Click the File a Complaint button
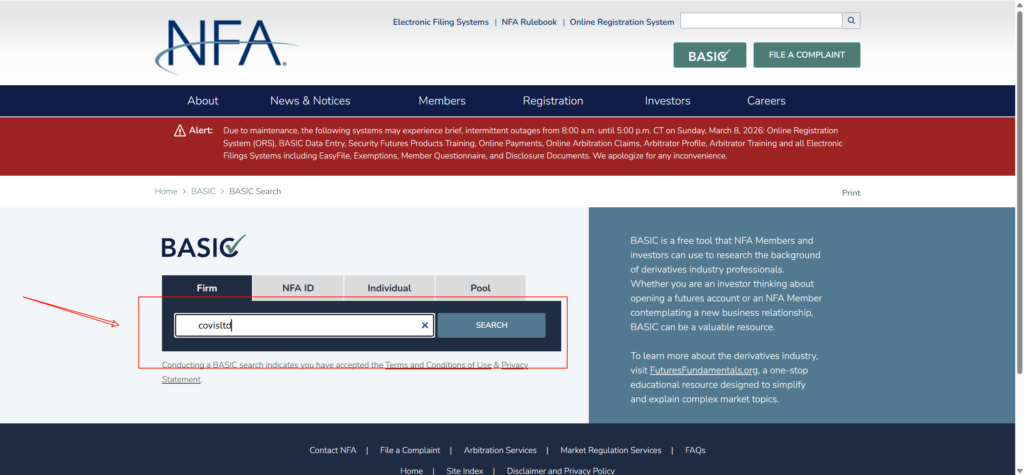 coord(806,55)
